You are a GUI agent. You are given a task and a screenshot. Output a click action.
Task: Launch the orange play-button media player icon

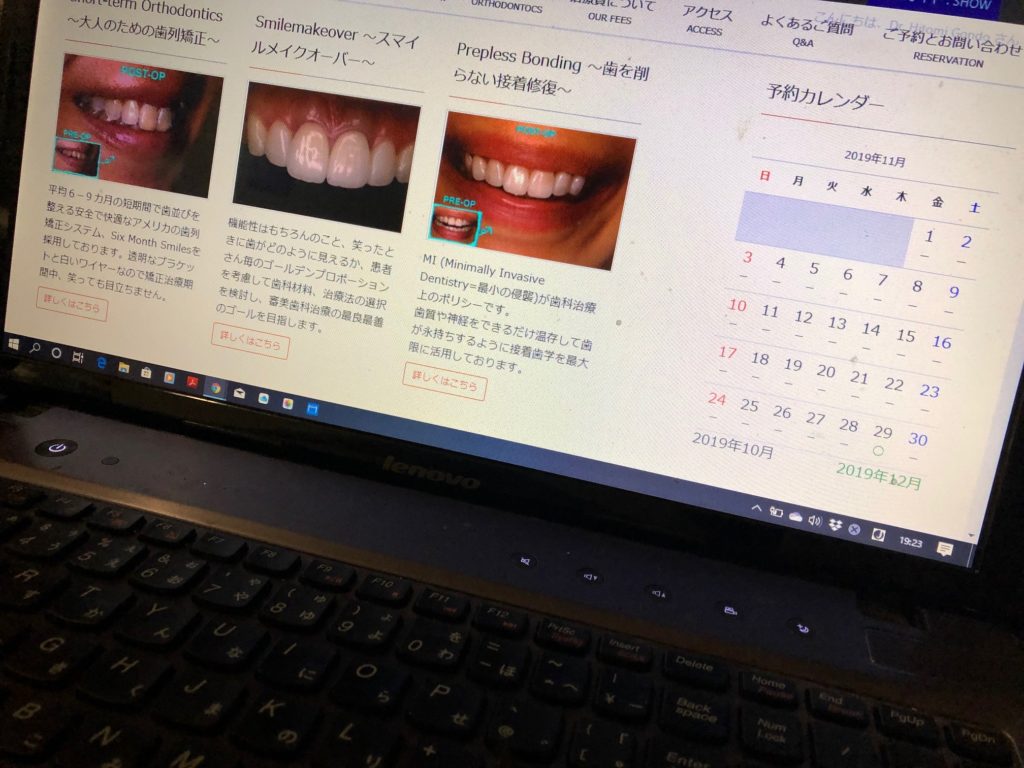(169, 377)
